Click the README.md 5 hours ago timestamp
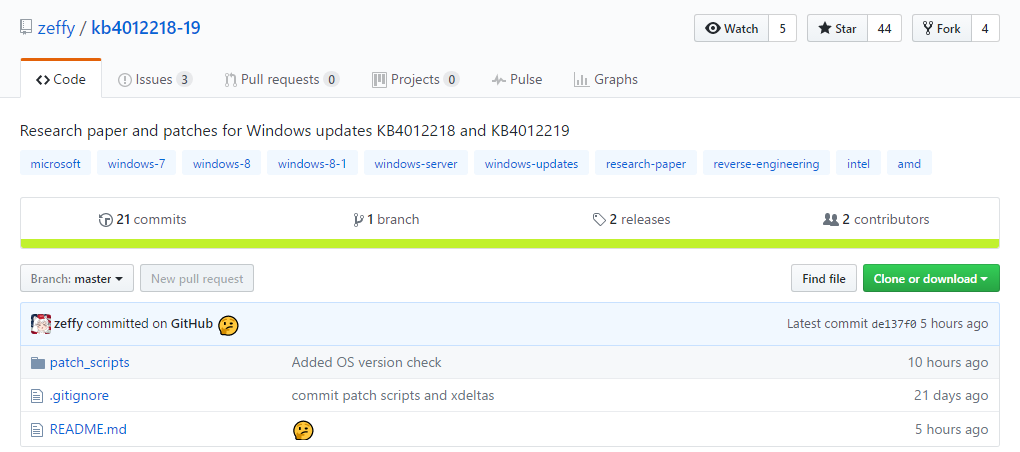Image resolution: width=1020 pixels, height=452 pixels. point(952,429)
